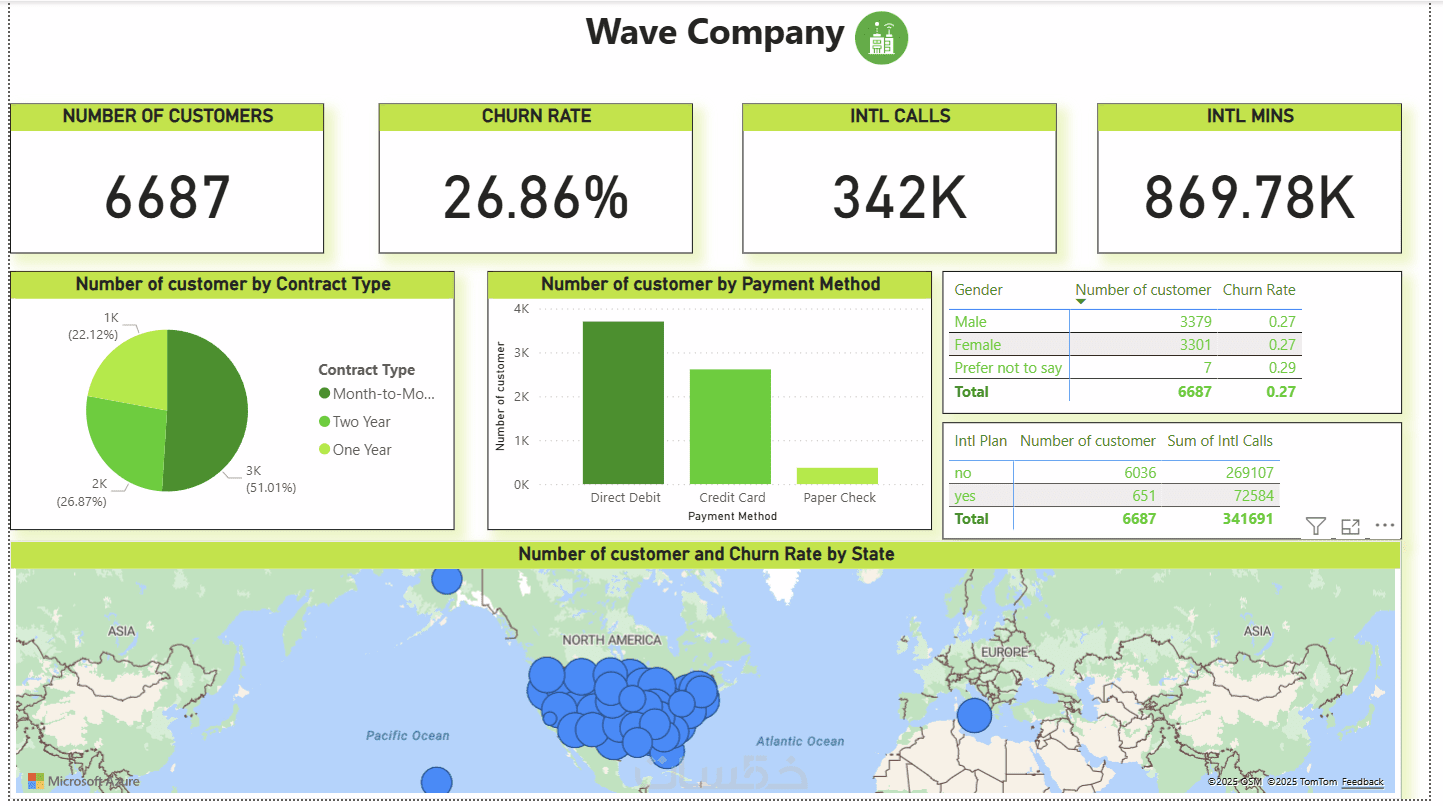Click the 6036 customer count cell

[1138, 473]
